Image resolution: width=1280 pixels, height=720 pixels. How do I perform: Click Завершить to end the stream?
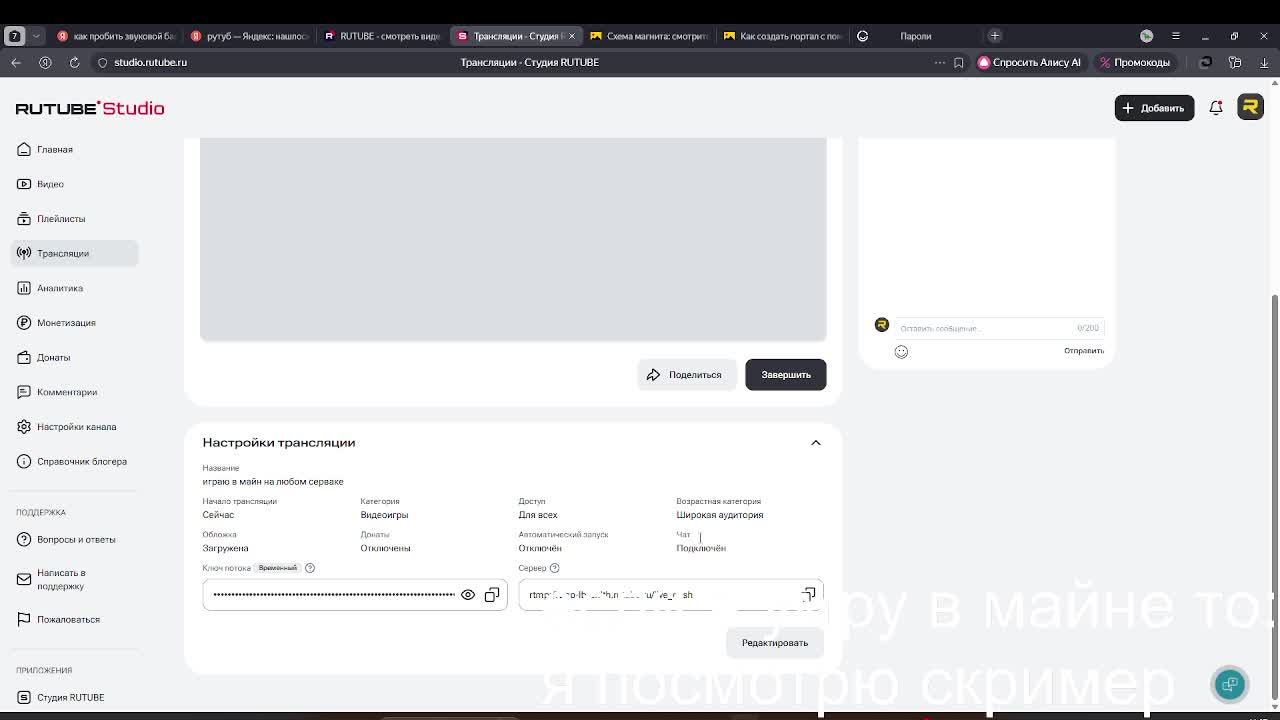(x=786, y=375)
